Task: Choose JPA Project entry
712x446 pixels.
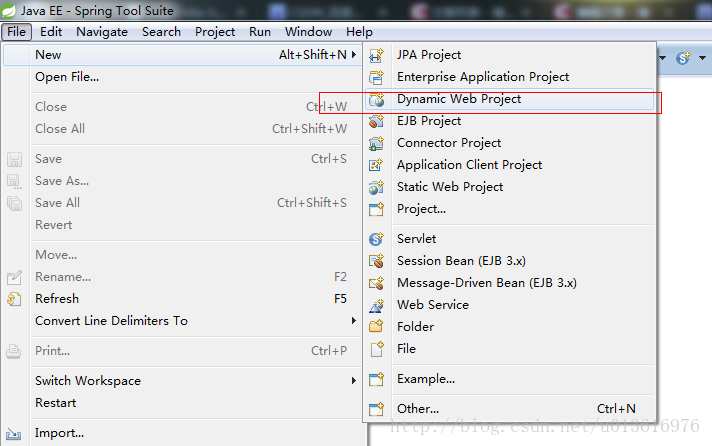Action: (x=509, y=55)
